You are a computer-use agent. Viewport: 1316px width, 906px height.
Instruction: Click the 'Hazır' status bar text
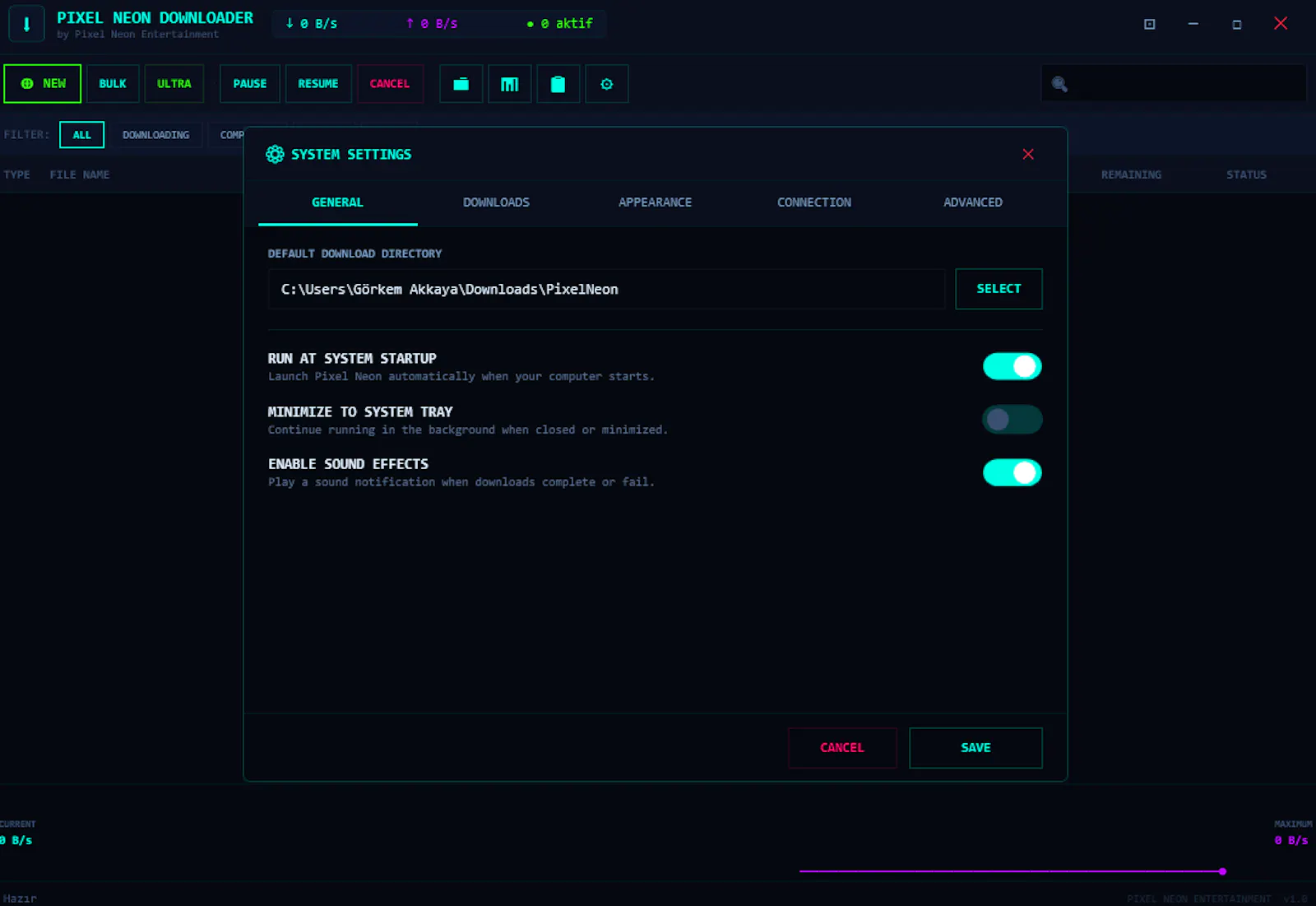[x=20, y=899]
